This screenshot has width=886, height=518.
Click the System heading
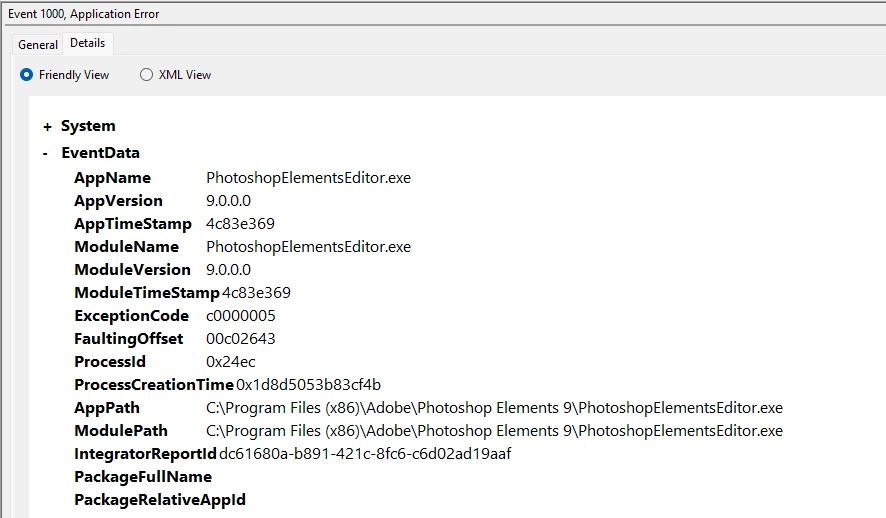(88, 126)
